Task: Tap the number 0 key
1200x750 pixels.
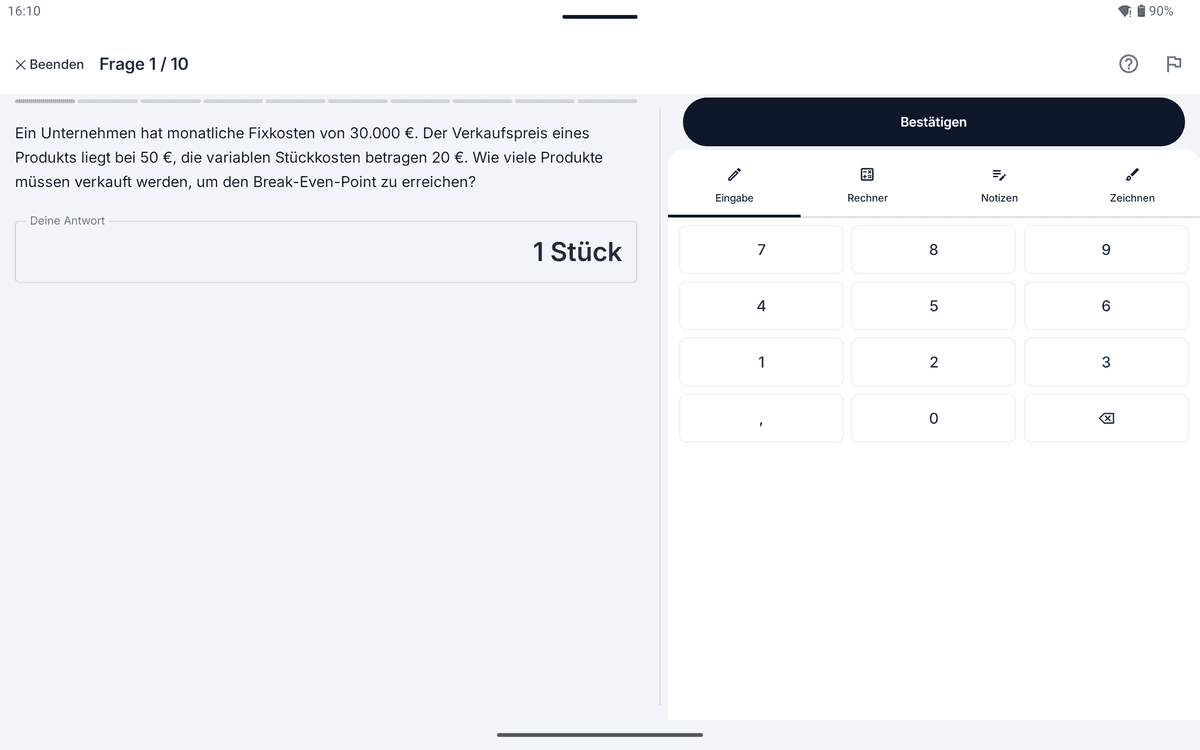Action: click(x=934, y=418)
